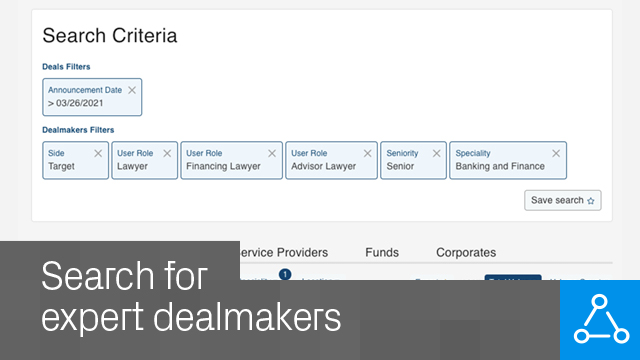640x360 pixels.
Task: Open the Announcement Date filter chip
Action: coord(92,97)
